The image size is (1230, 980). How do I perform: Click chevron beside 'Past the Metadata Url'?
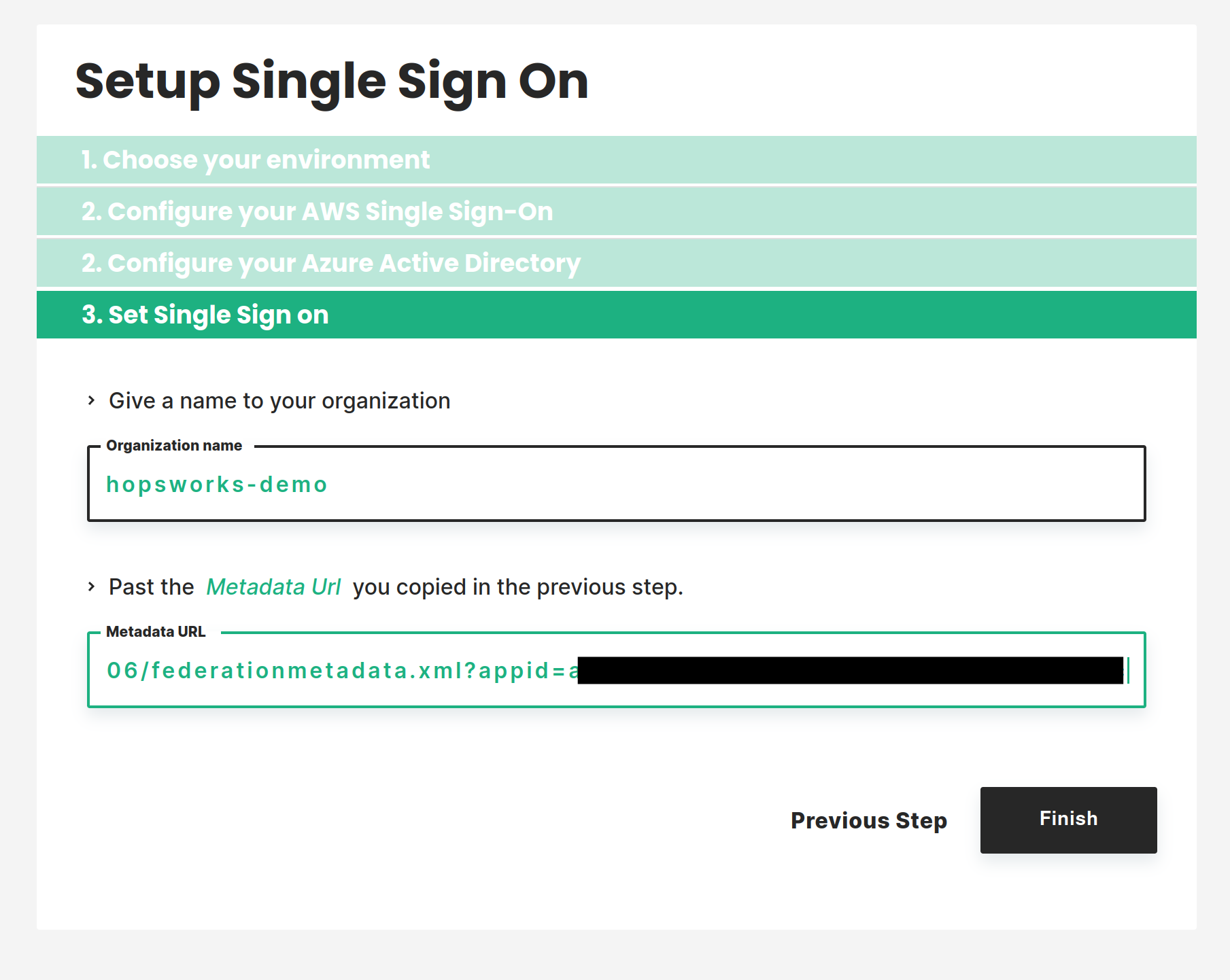[x=91, y=587]
